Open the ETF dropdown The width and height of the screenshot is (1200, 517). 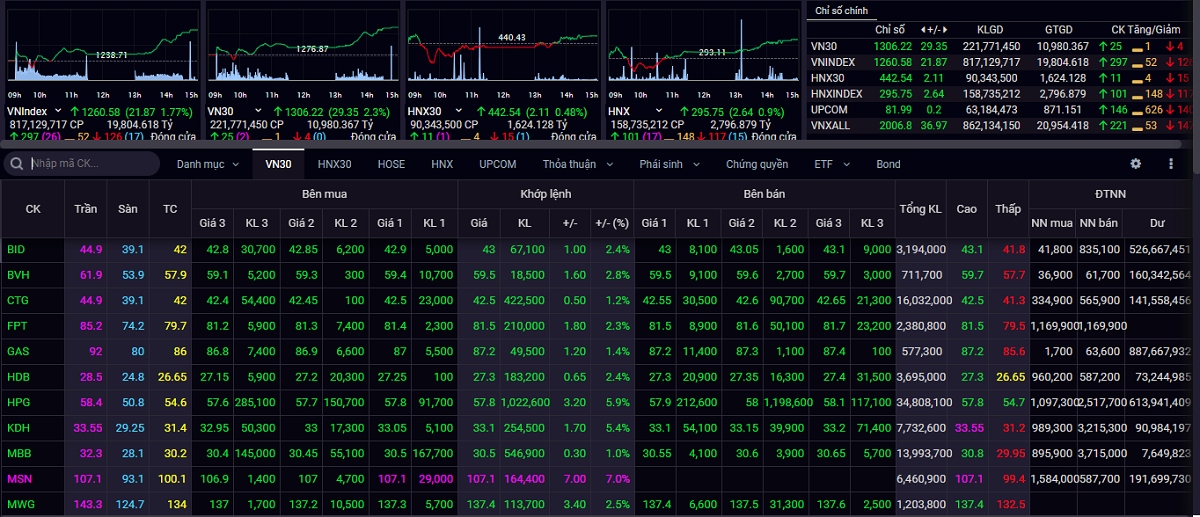[x=831, y=164]
